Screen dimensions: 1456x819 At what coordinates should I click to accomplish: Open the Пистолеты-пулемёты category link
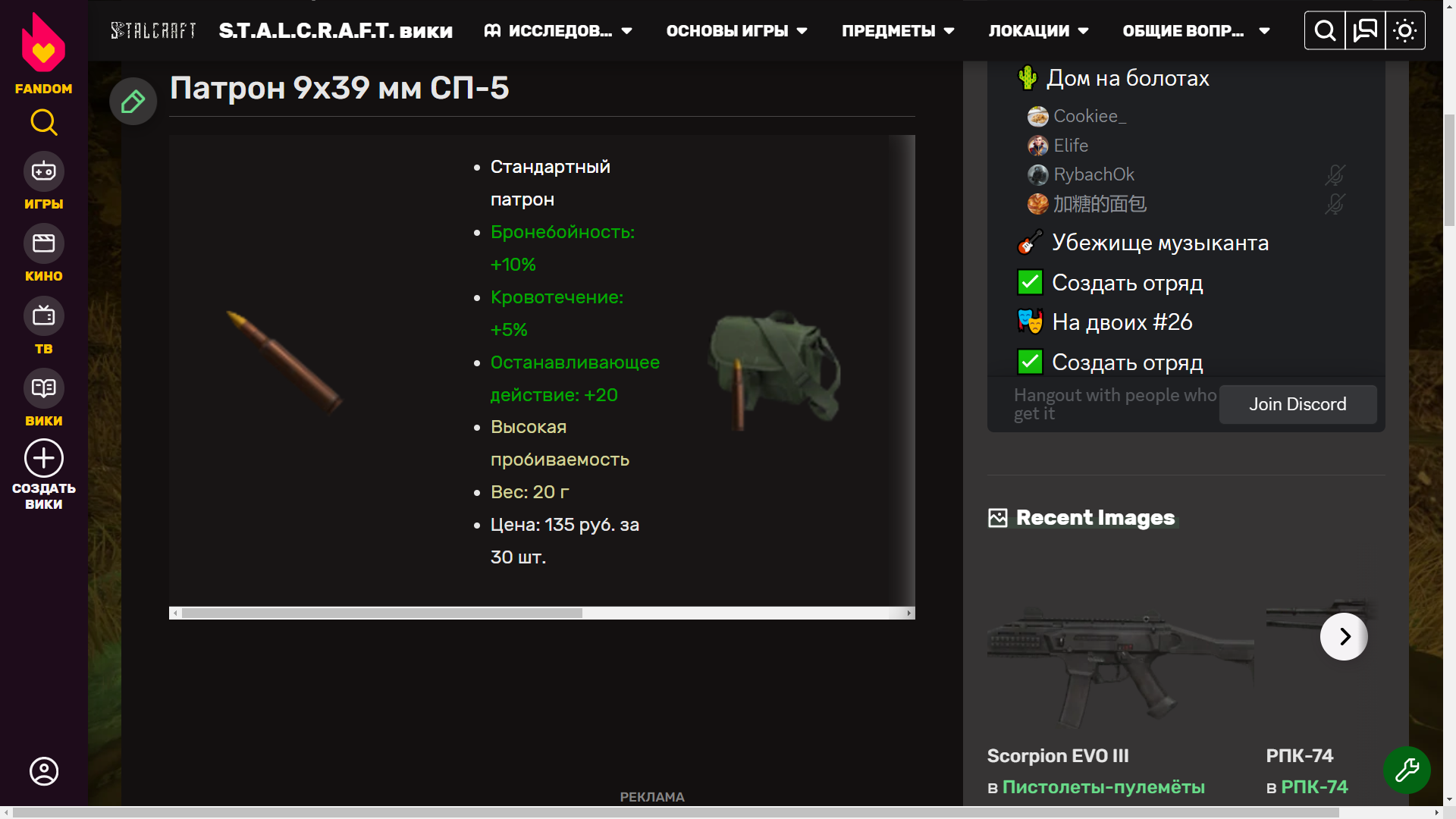(1103, 787)
